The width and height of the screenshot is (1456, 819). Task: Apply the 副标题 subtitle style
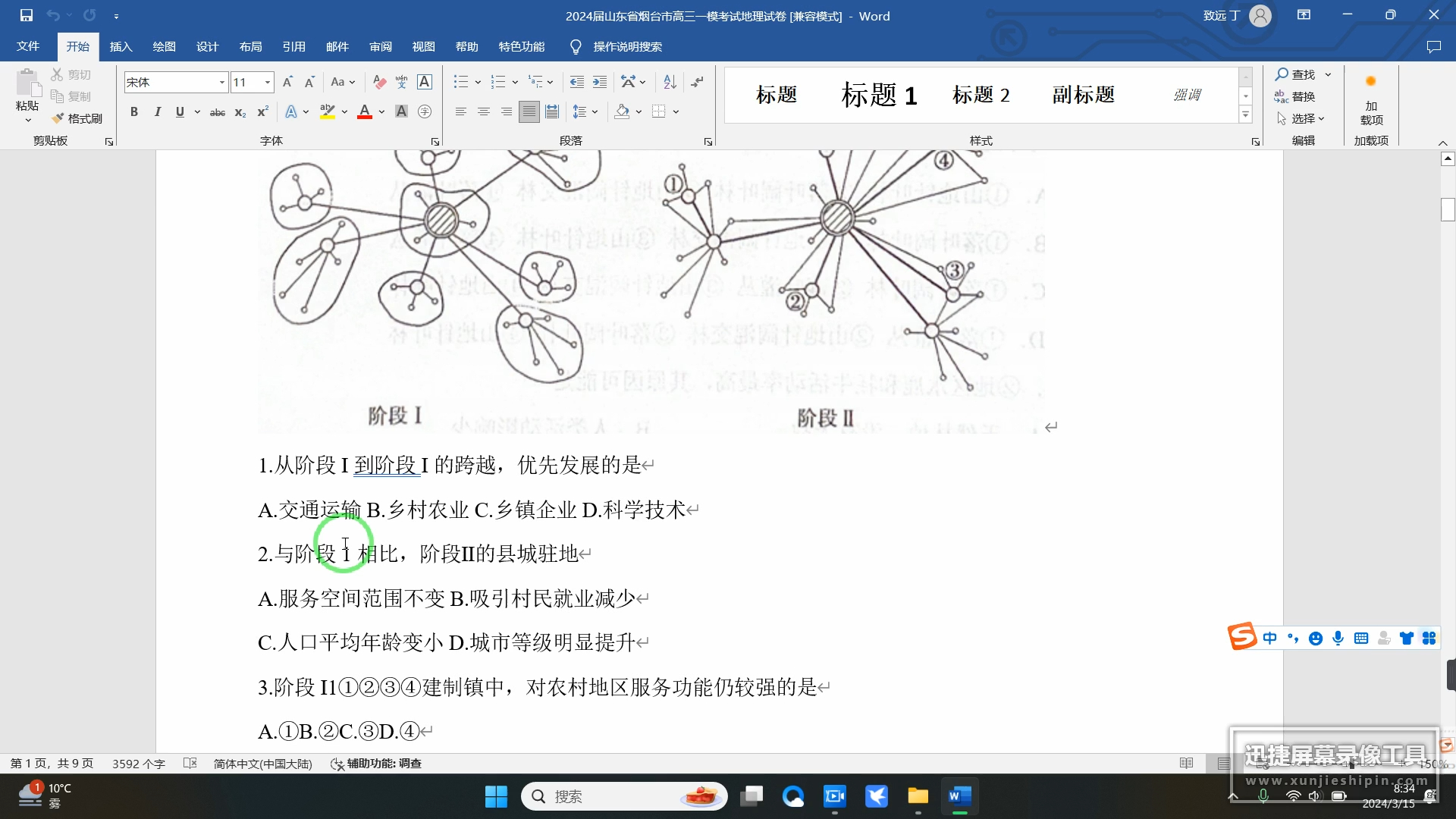(x=1083, y=95)
